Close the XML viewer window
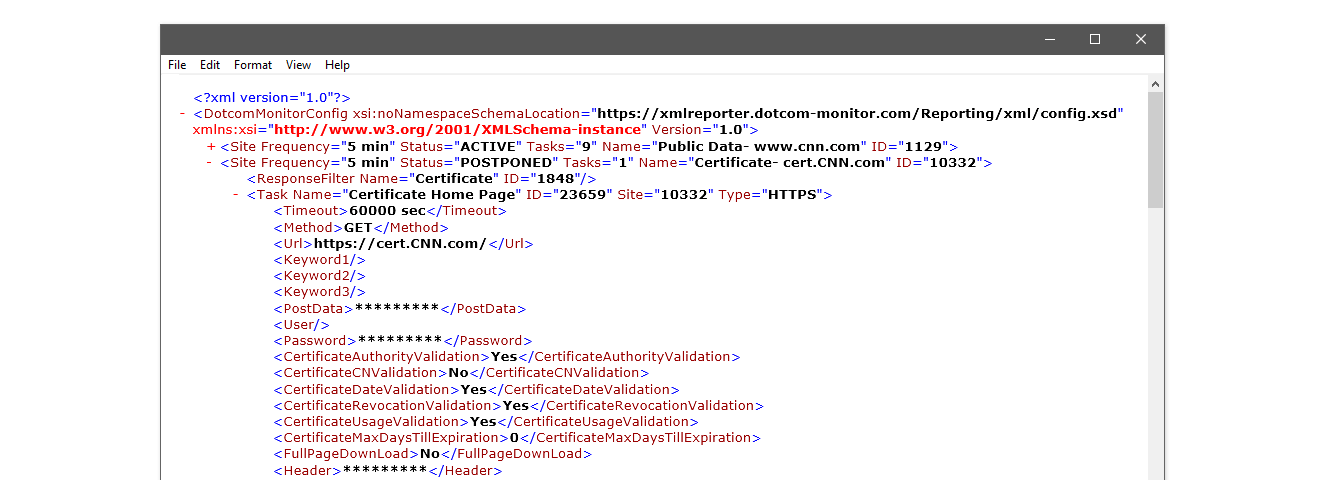1328x480 pixels. pyautogui.click(x=1141, y=39)
